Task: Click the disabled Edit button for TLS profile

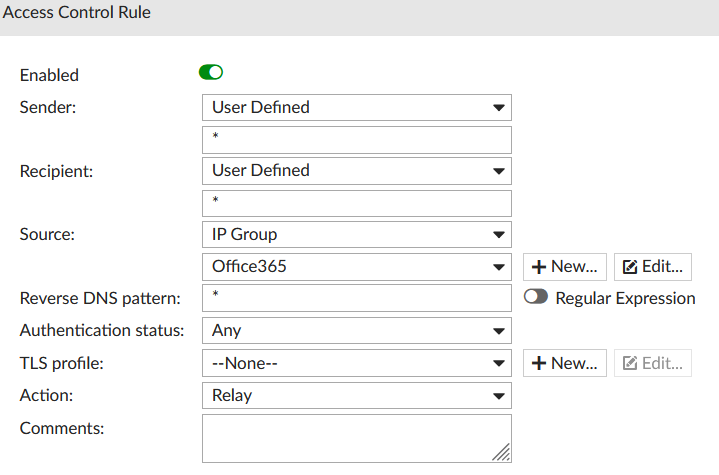Action: 652,363
